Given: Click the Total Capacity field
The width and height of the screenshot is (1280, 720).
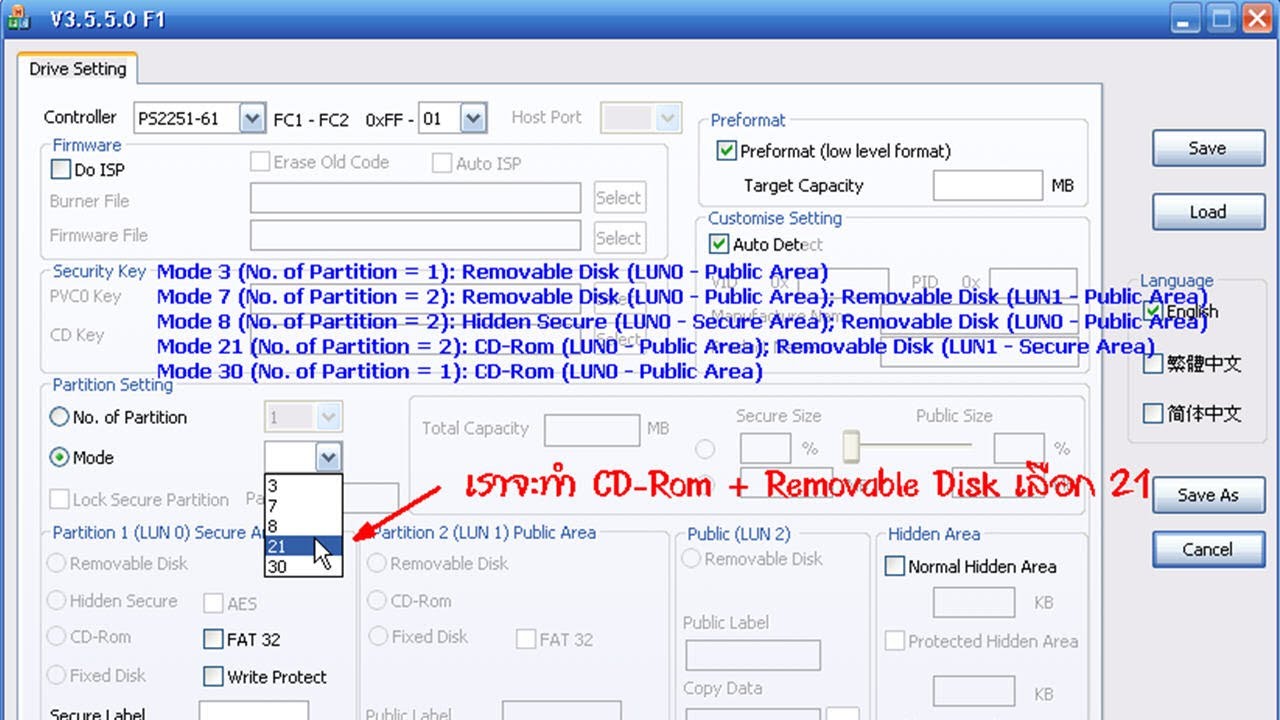Looking at the screenshot, I should [x=592, y=430].
